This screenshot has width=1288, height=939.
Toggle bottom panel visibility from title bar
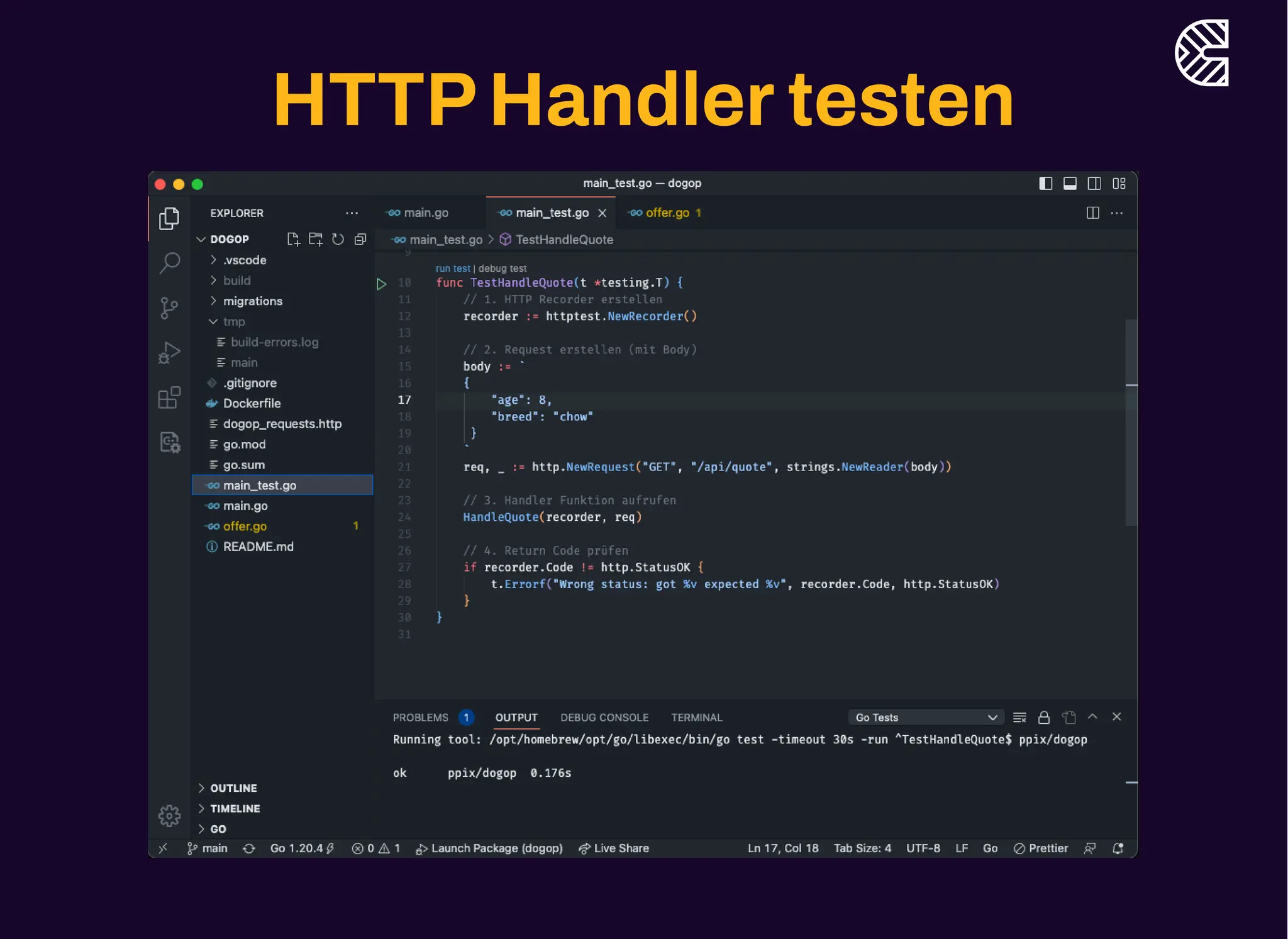(x=1070, y=184)
